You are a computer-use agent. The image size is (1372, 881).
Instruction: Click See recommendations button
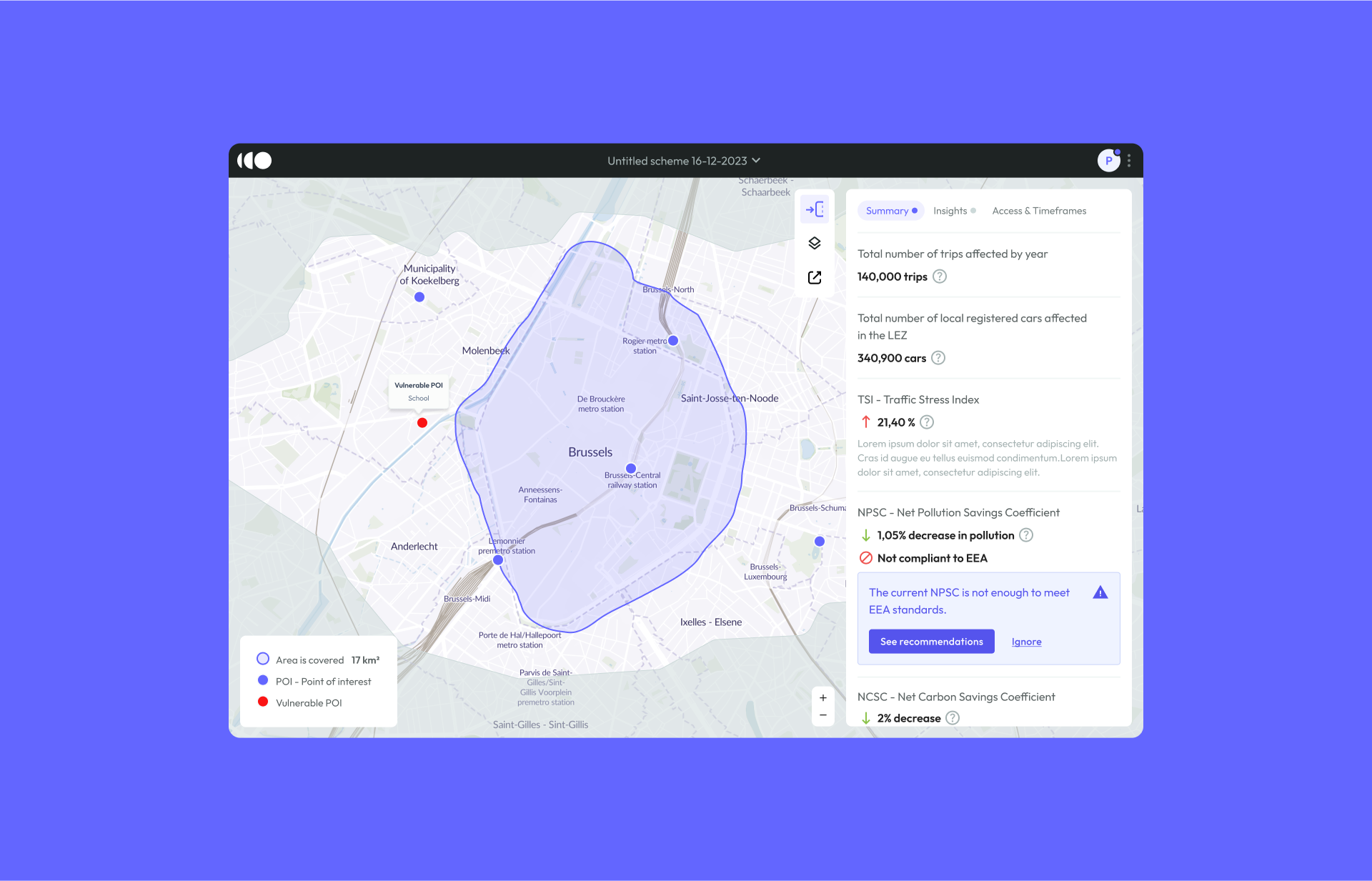pos(931,642)
